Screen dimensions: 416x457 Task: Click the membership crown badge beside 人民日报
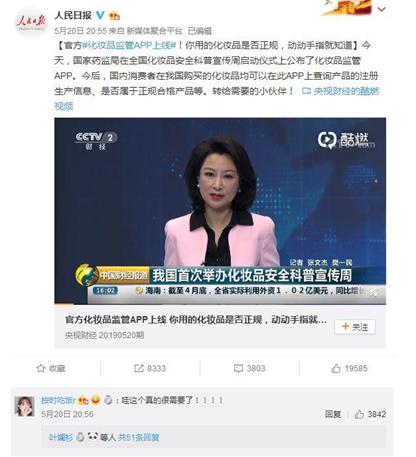click(114, 15)
